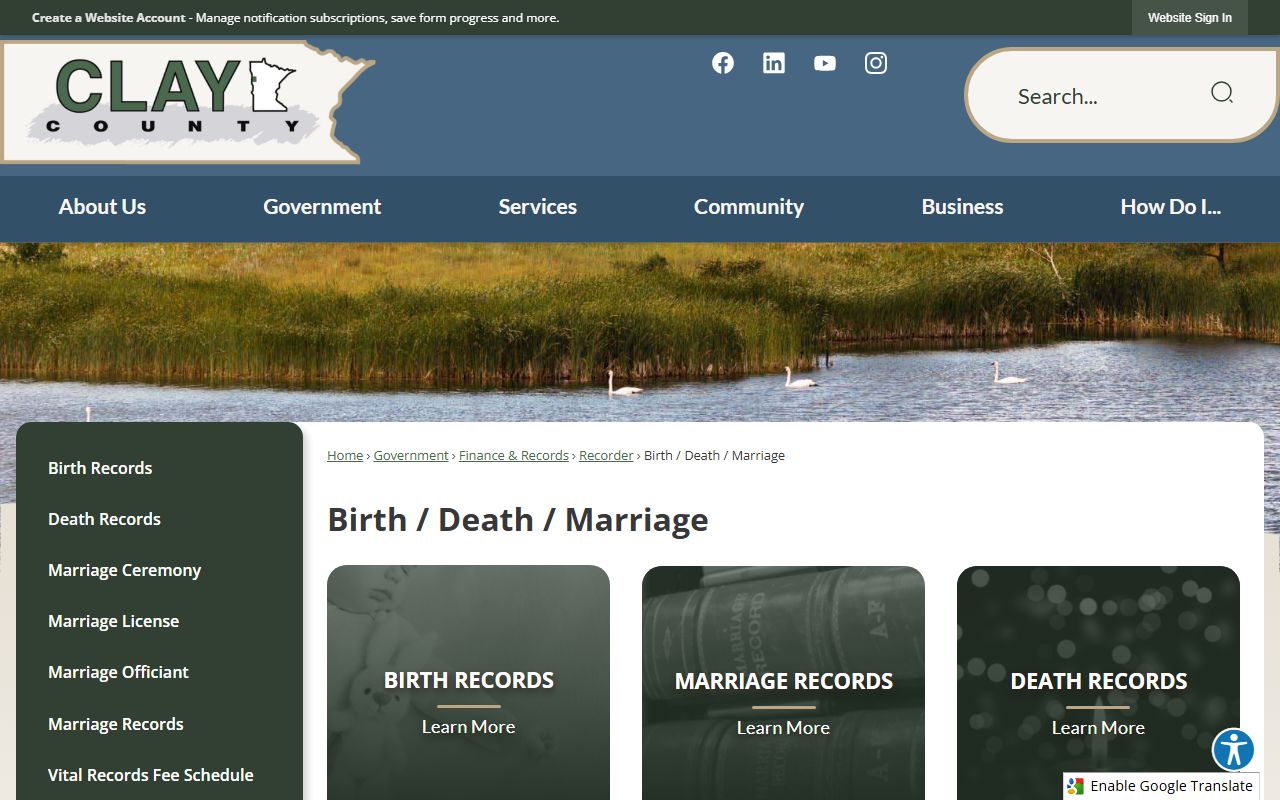Open the YouTube icon in header

click(825, 63)
